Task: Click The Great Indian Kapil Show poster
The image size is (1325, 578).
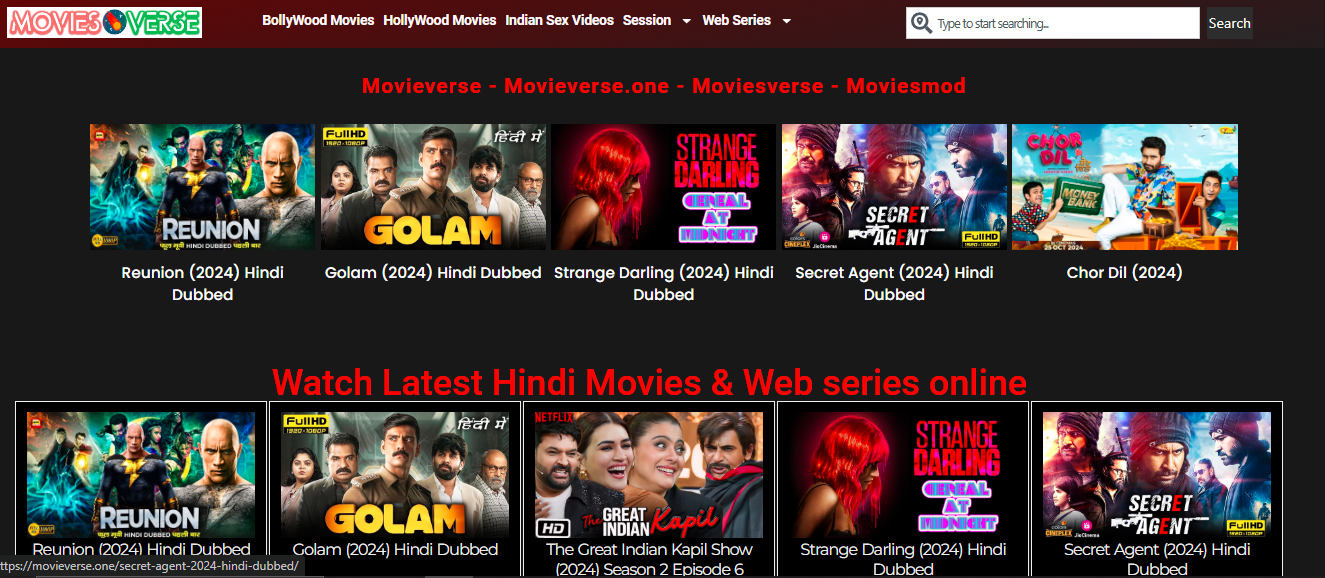Action: coord(649,475)
